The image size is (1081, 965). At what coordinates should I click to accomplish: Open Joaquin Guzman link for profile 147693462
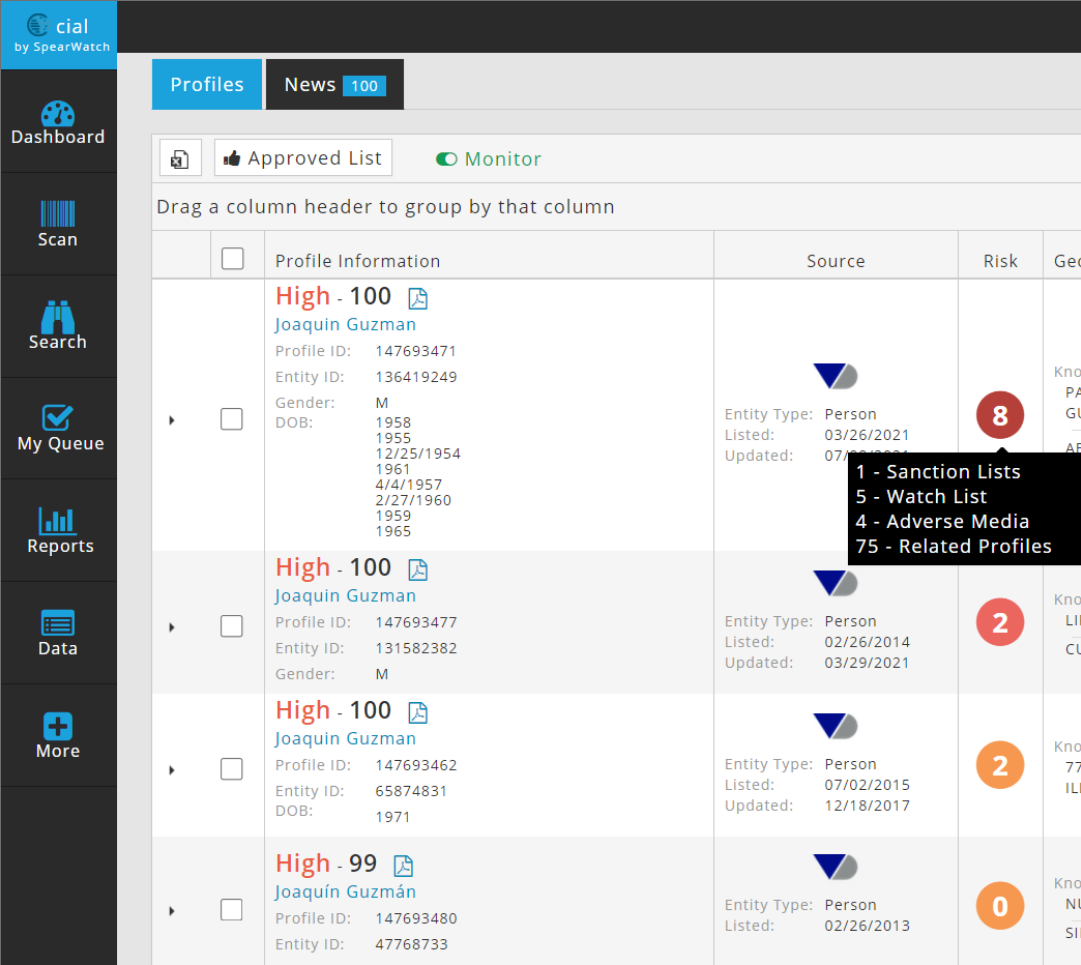(x=345, y=739)
